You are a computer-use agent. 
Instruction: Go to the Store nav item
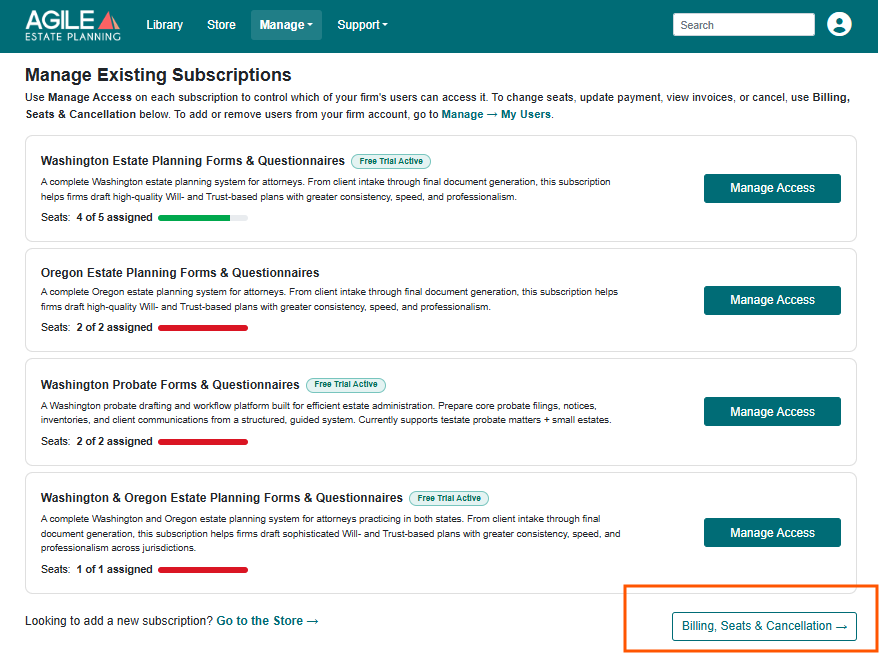tap(221, 25)
